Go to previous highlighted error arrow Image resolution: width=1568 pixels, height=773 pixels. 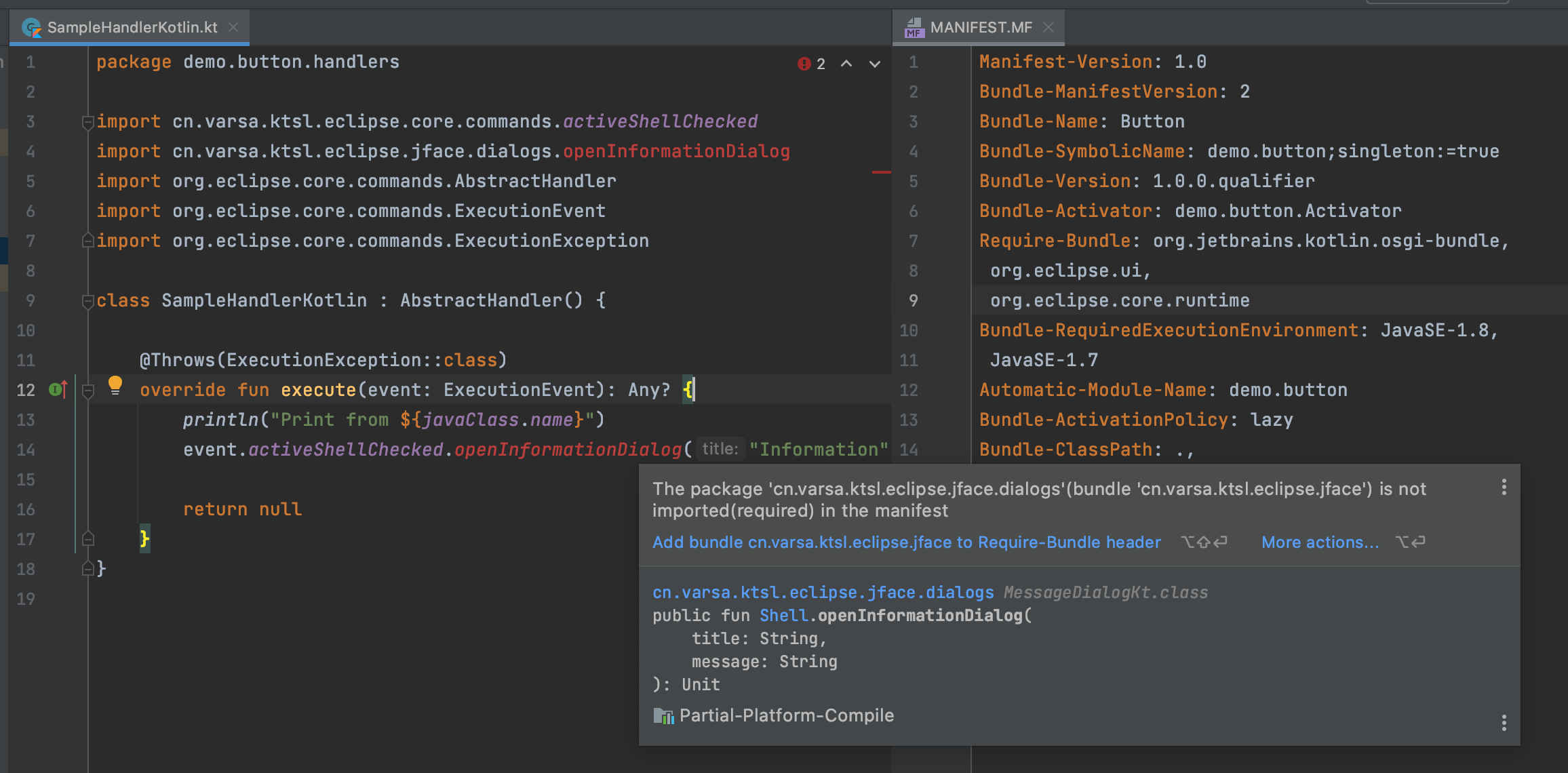coord(846,64)
